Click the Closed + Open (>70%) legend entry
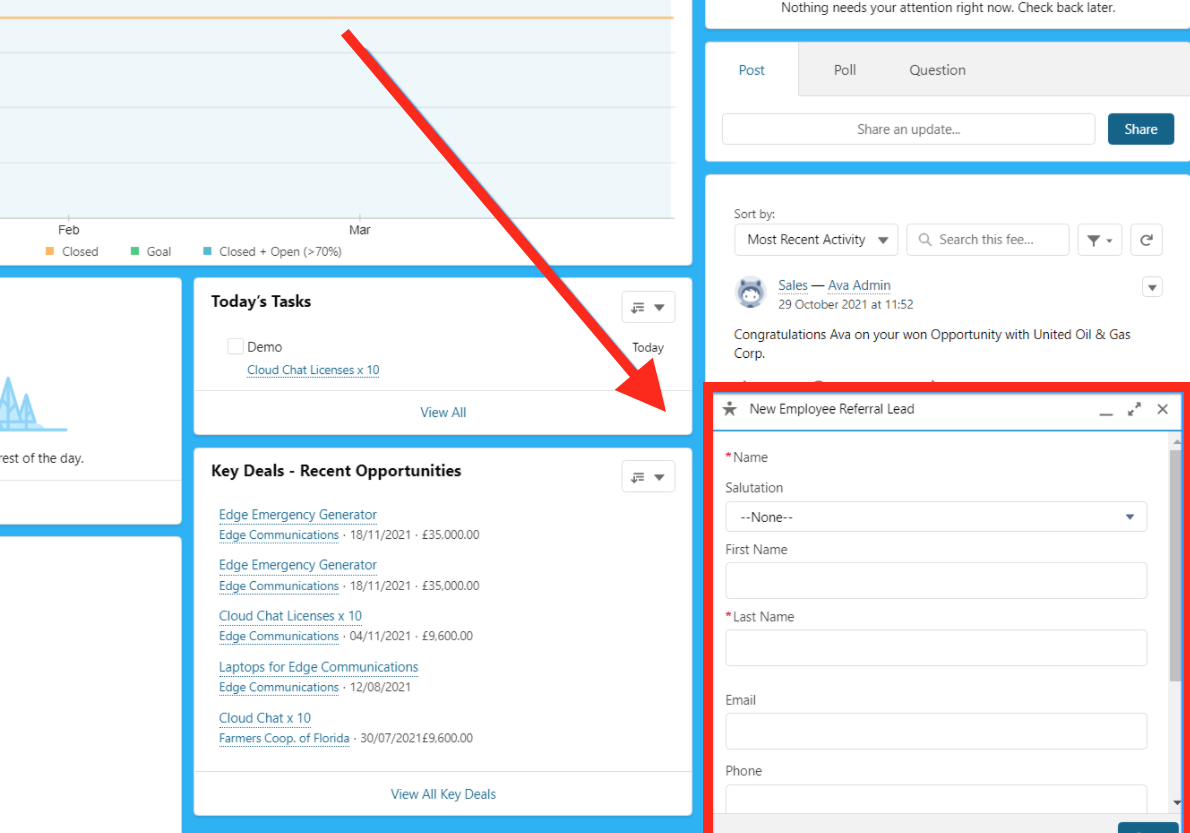 pyautogui.click(x=272, y=252)
